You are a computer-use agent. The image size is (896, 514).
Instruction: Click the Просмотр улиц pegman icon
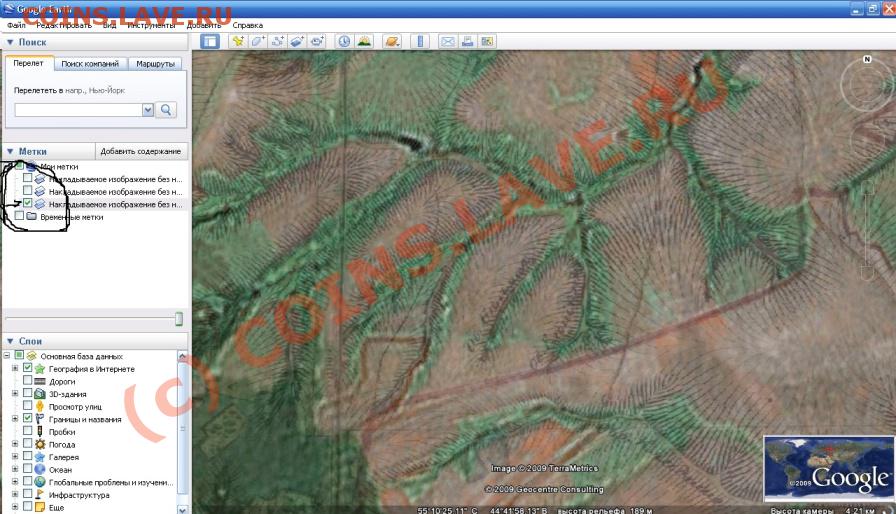(39, 406)
